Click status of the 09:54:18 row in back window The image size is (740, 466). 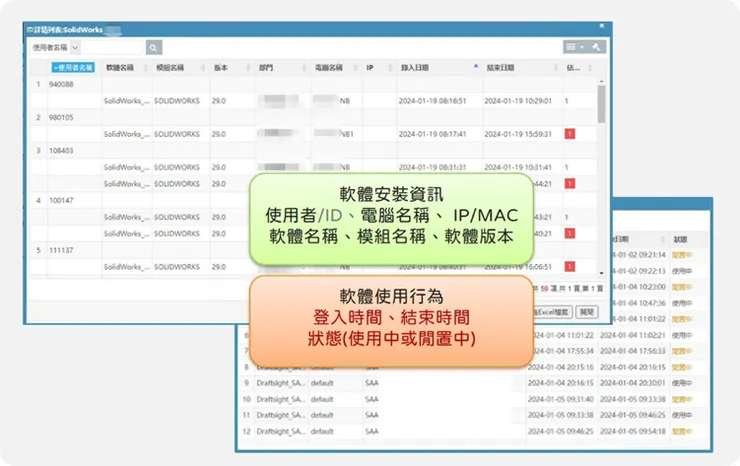coord(681,431)
